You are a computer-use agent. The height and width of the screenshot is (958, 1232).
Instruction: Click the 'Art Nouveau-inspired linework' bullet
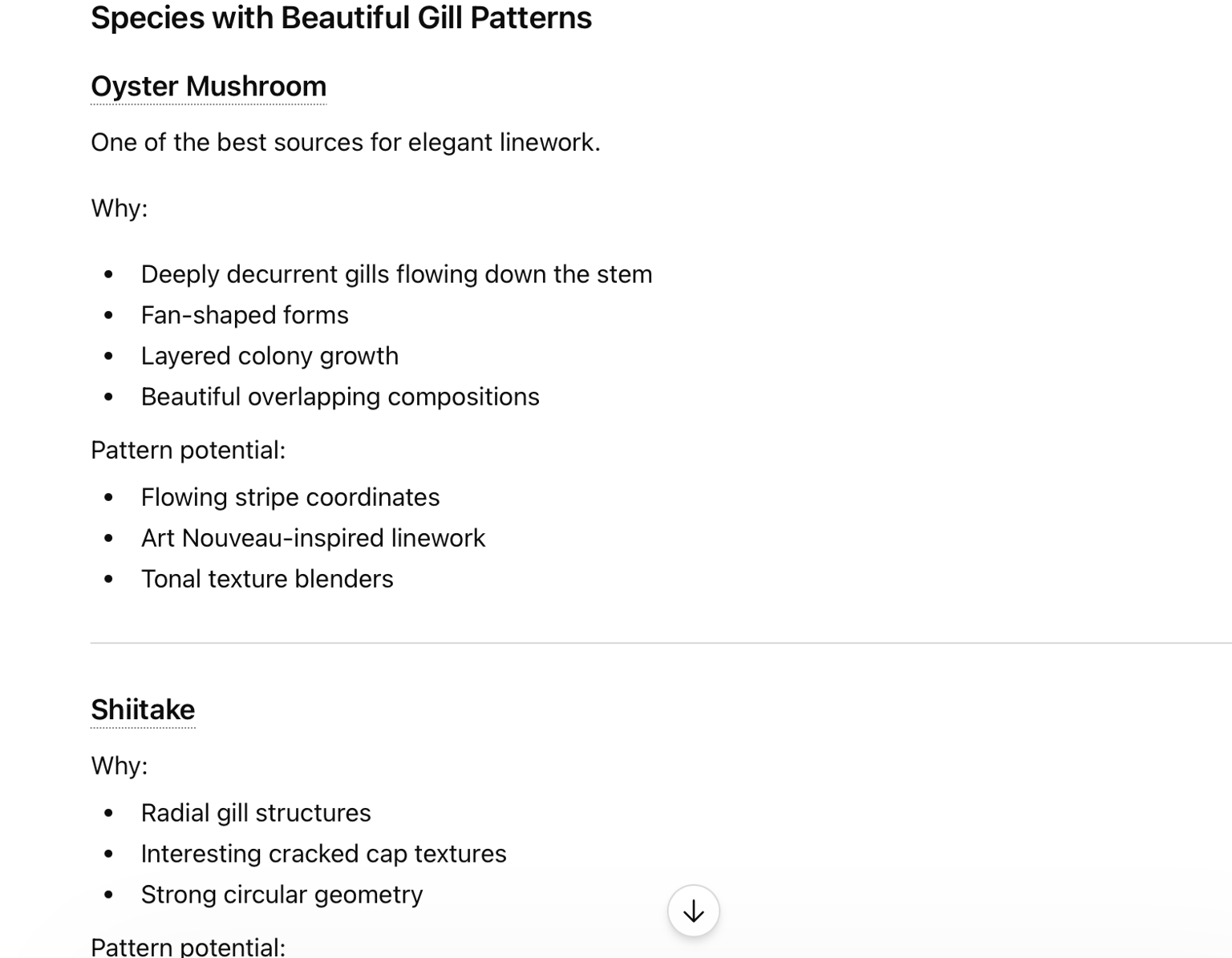click(313, 538)
